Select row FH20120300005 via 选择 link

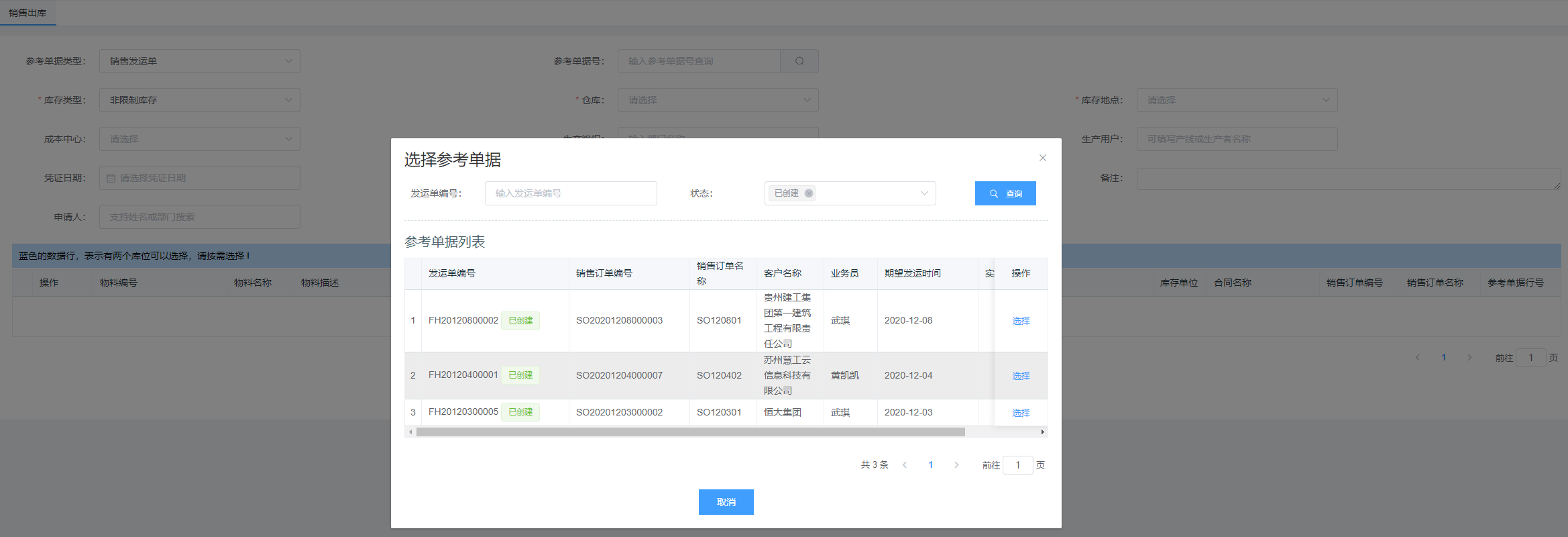click(x=1020, y=413)
